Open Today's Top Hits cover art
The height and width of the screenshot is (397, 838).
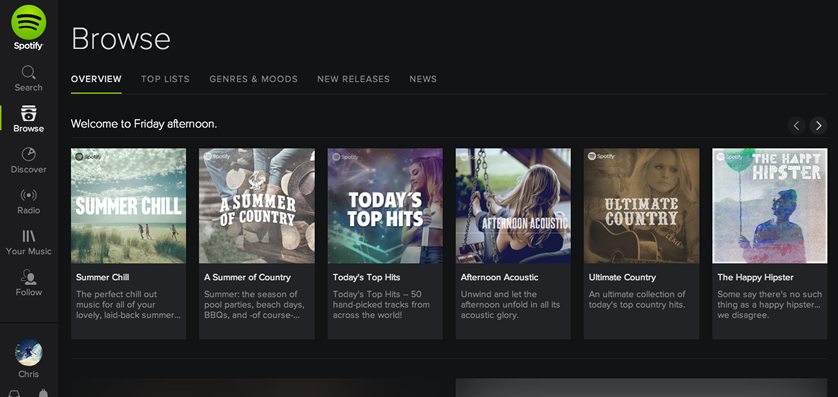point(385,206)
